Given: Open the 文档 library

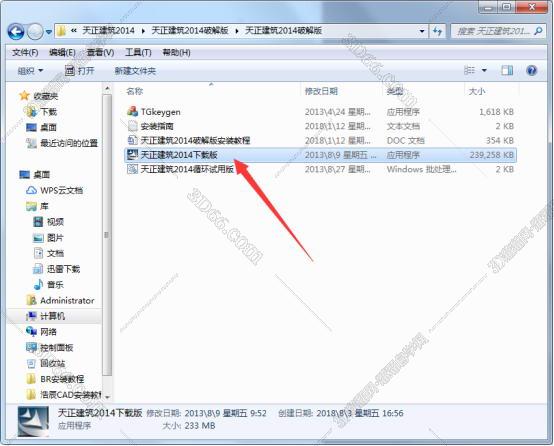Looking at the screenshot, I should point(49,253).
